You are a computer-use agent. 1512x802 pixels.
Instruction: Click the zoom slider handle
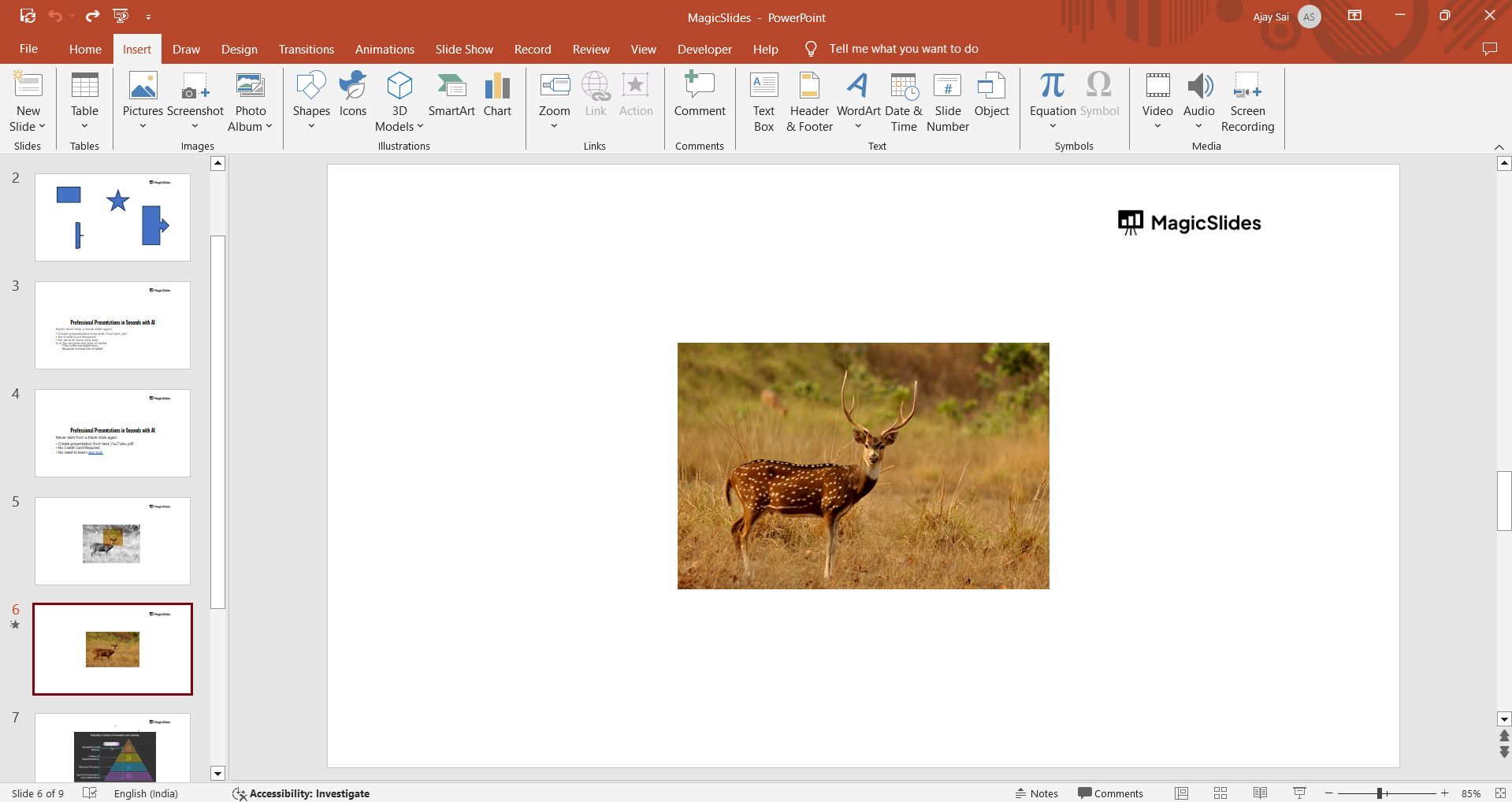[x=1380, y=793]
